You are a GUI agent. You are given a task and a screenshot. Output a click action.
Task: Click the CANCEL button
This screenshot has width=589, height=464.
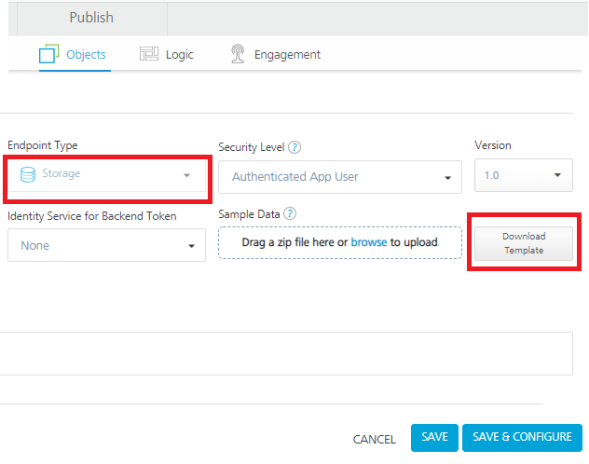374,439
